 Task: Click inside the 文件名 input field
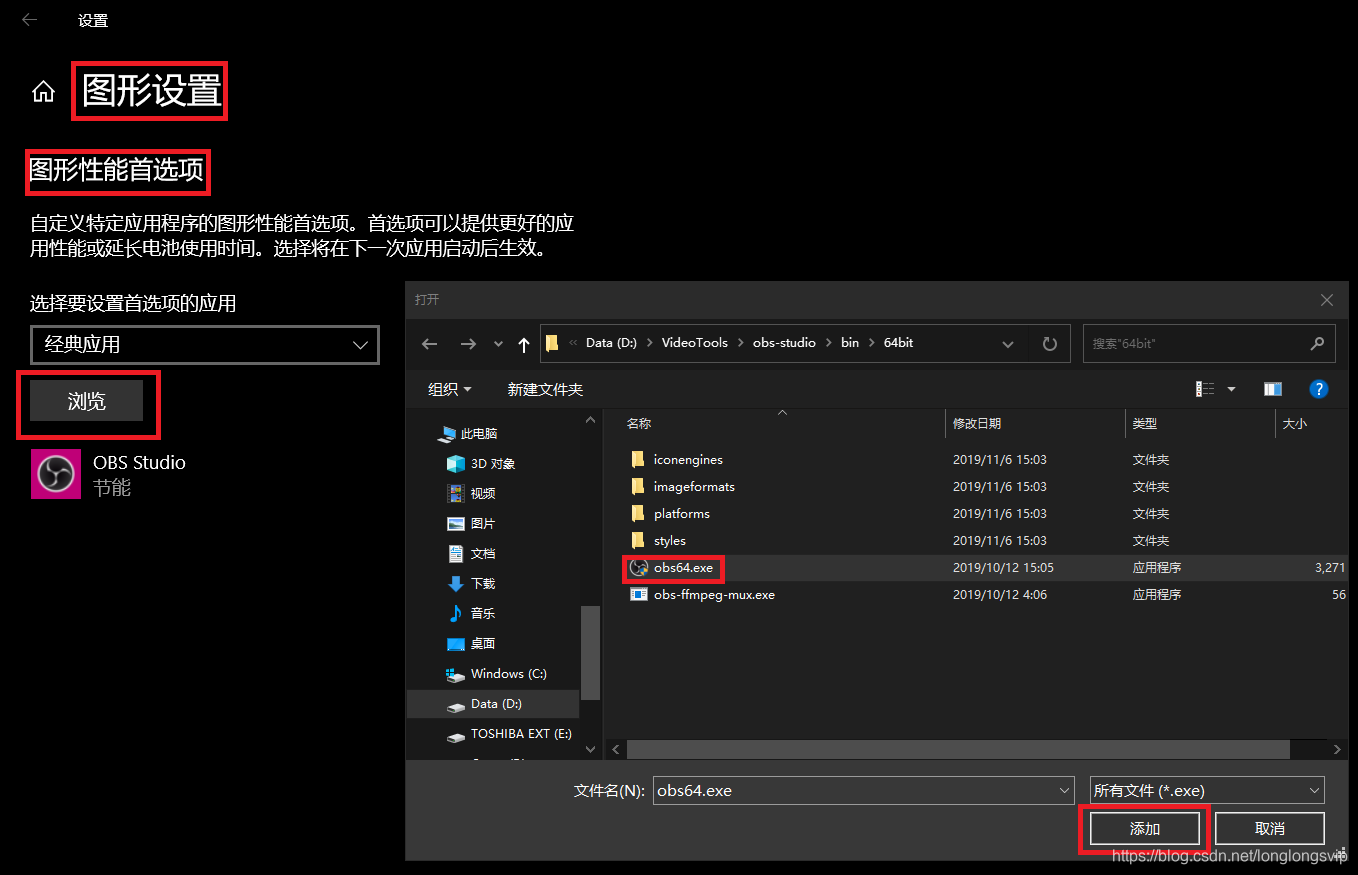860,790
